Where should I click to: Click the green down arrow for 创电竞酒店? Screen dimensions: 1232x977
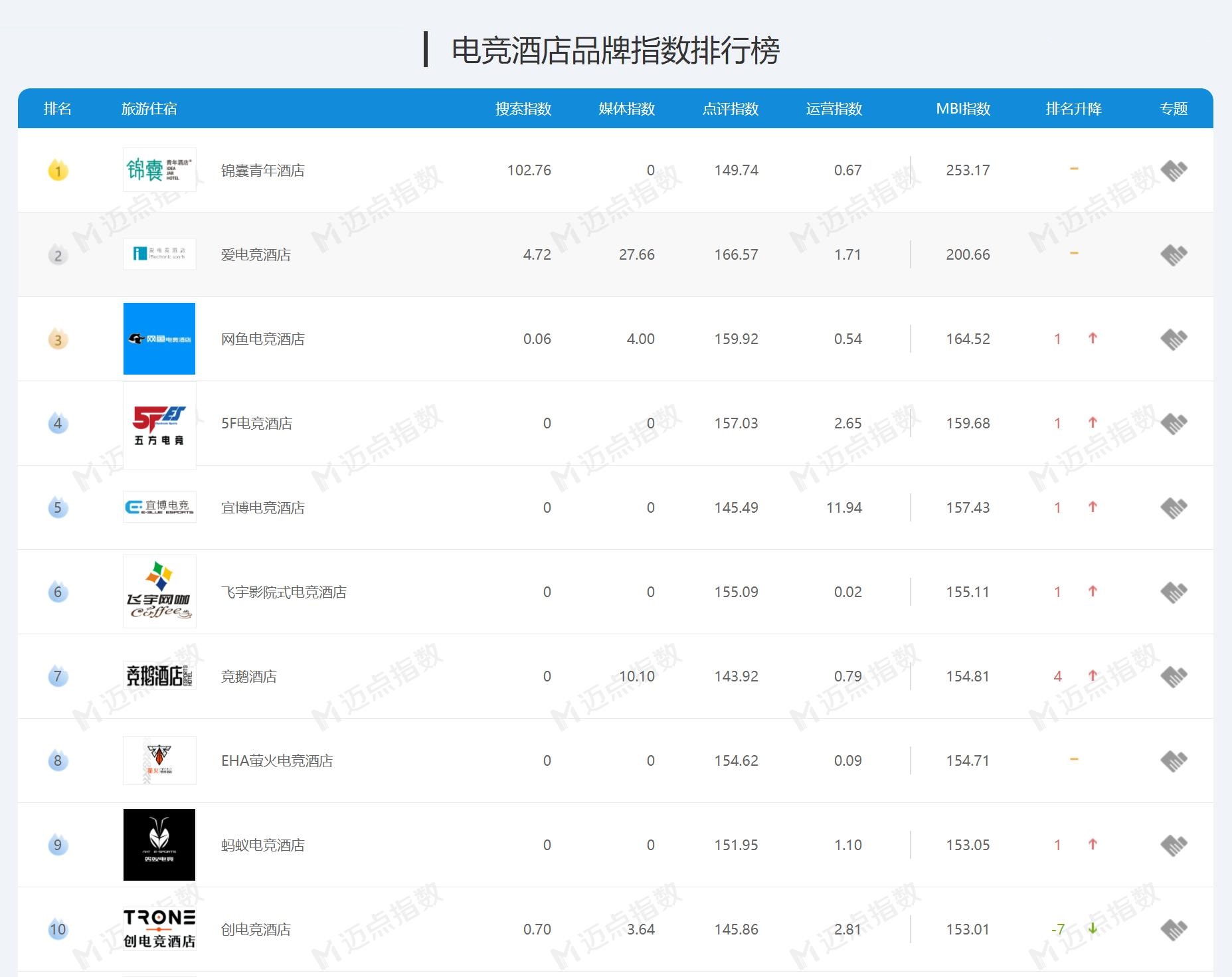tap(1093, 929)
